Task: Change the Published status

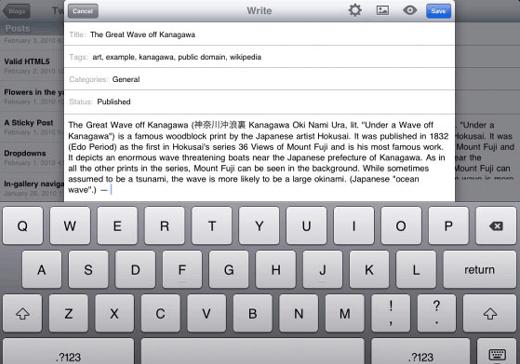Action: coord(259,102)
